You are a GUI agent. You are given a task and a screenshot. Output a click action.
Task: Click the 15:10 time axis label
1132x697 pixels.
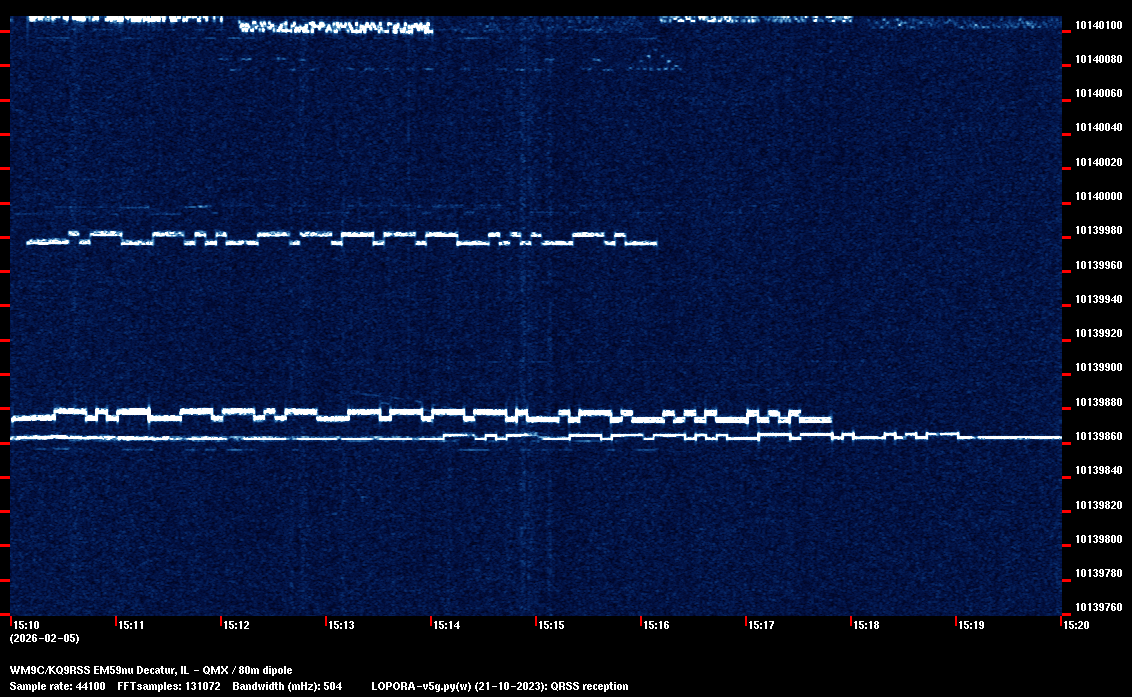(24, 625)
